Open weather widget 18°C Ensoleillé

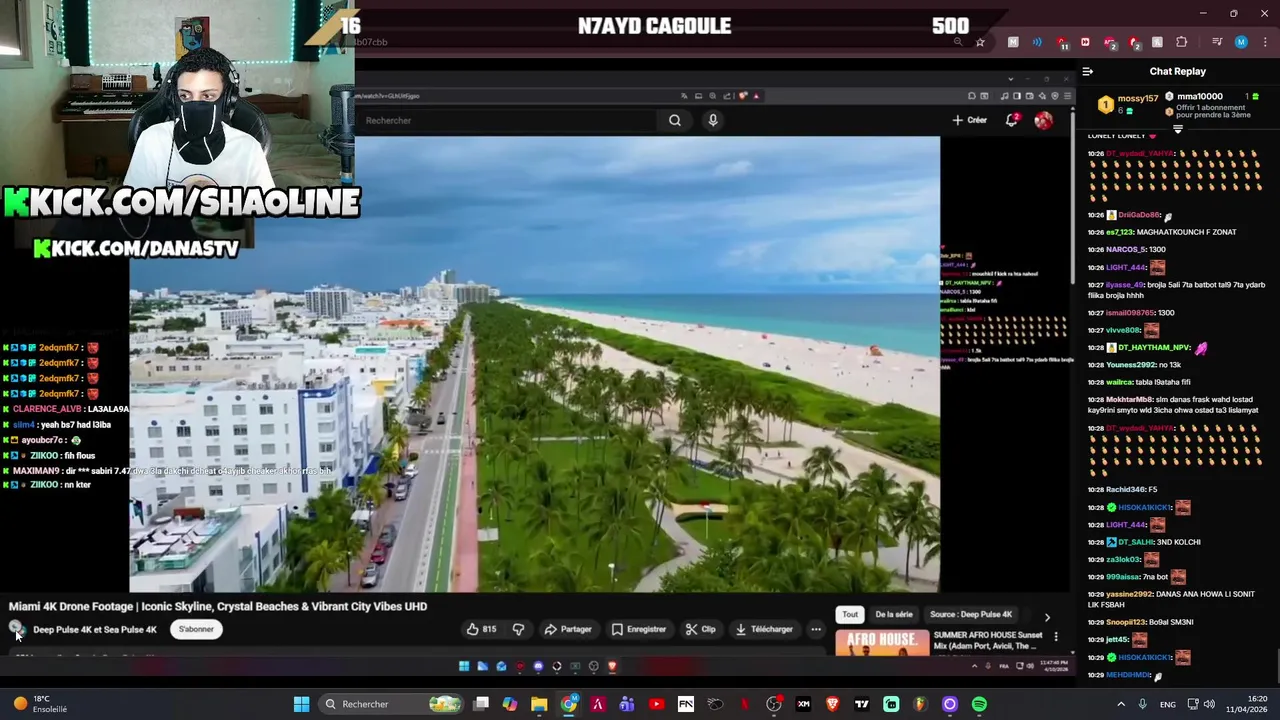click(x=40, y=704)
